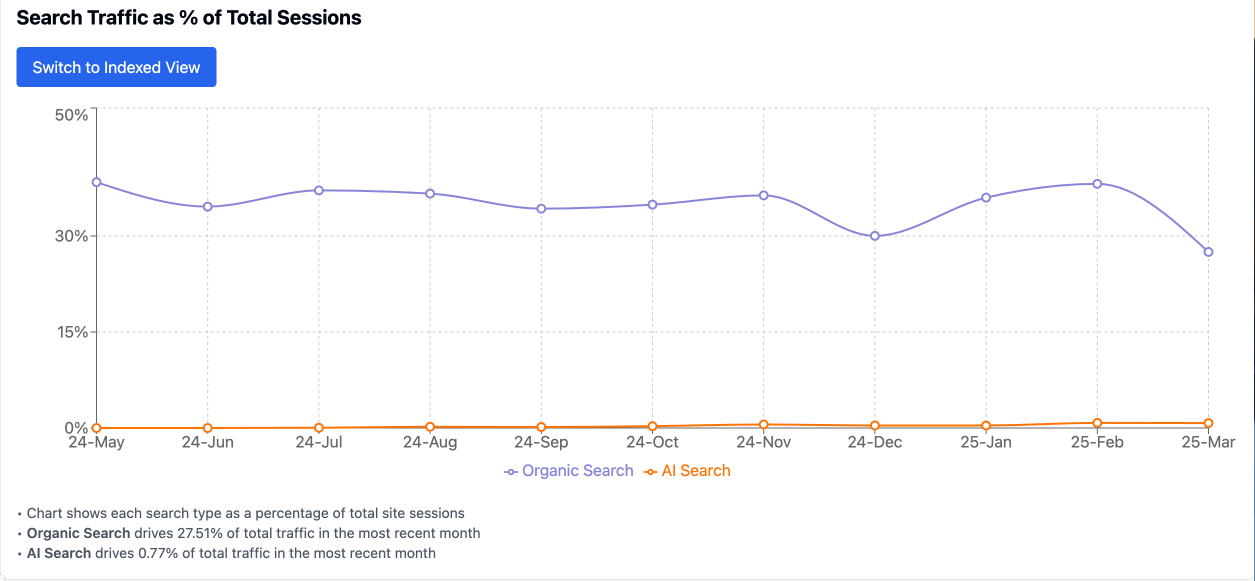Toggle the AI Search legend entry
The height and width of the screenshot is (581, 1255).
click(689, 470)
